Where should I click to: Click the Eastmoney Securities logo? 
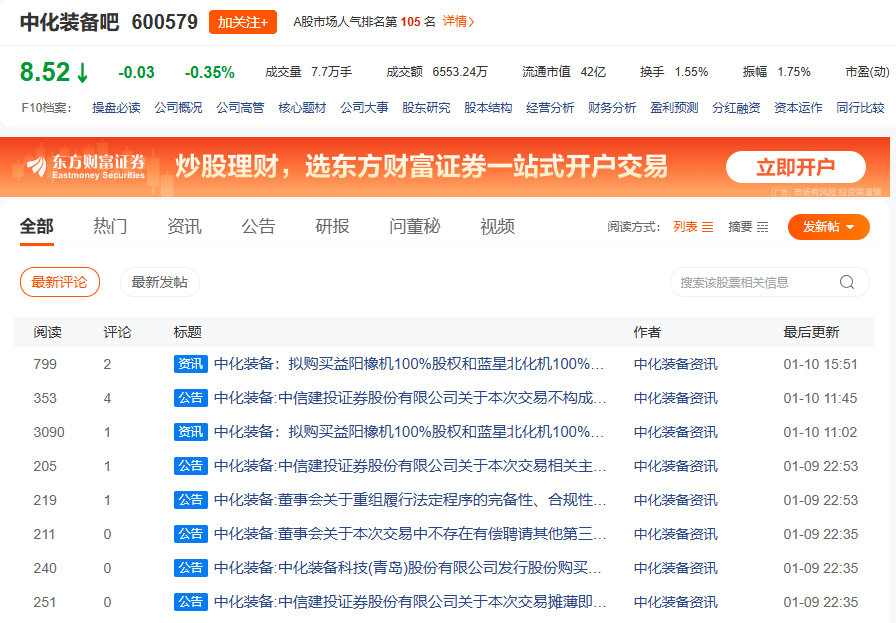[x=86, y=167]
